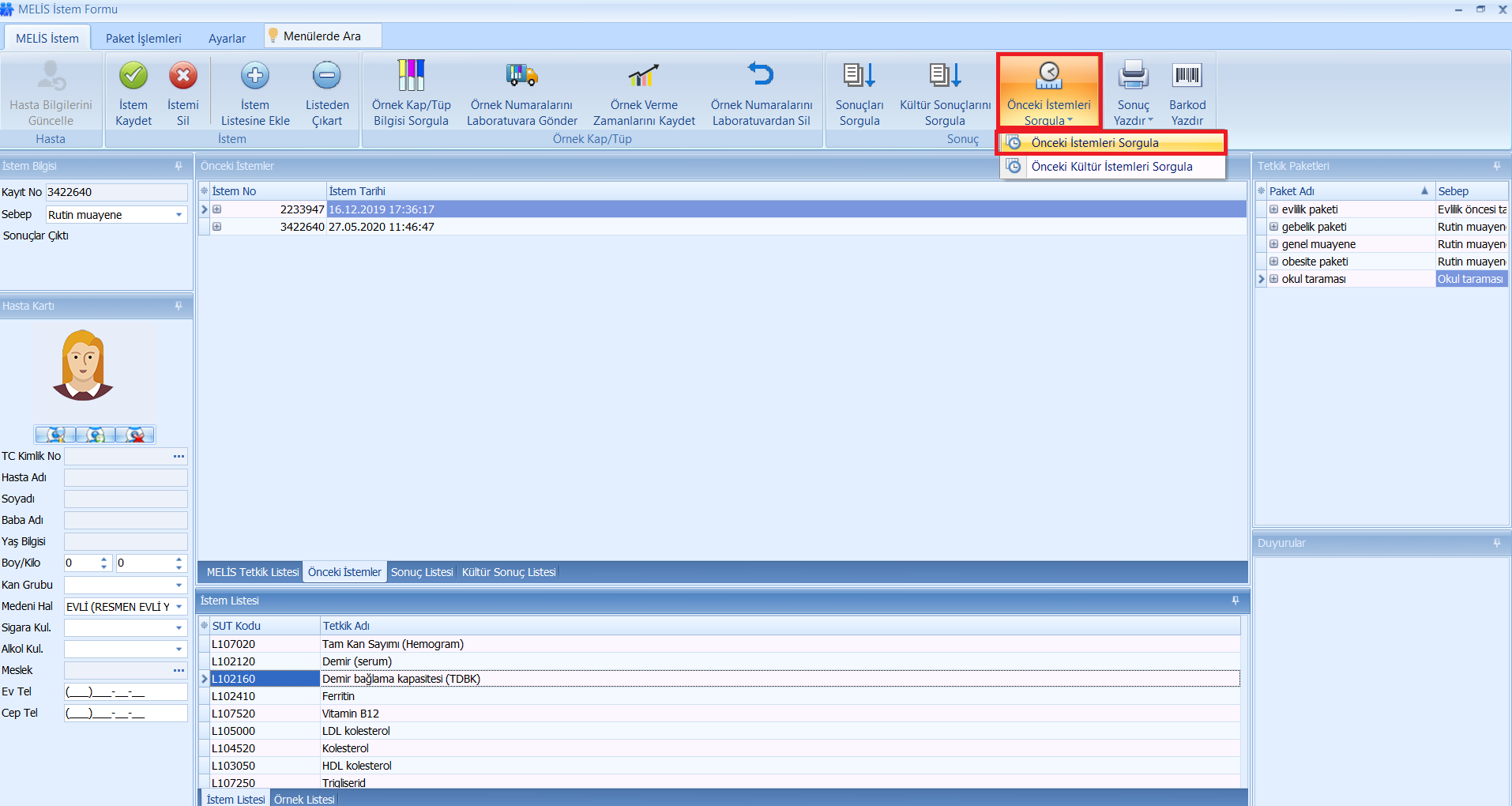Click in the Menülerde Ara search box
Viewport: 1512px width, 806px height.
point(324,36)
